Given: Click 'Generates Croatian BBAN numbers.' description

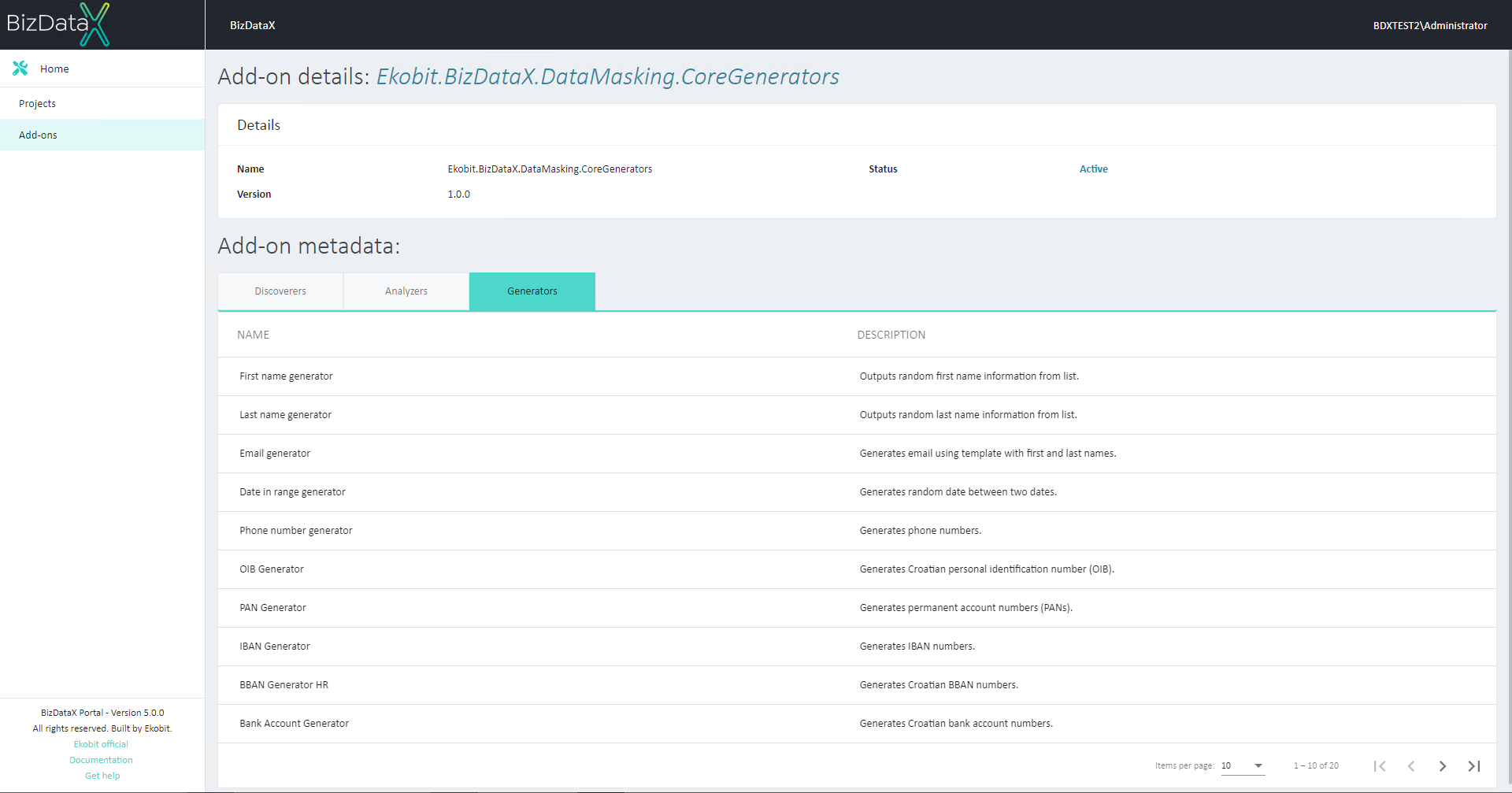Looking at the screenshot, I should (x=939, y=685).
